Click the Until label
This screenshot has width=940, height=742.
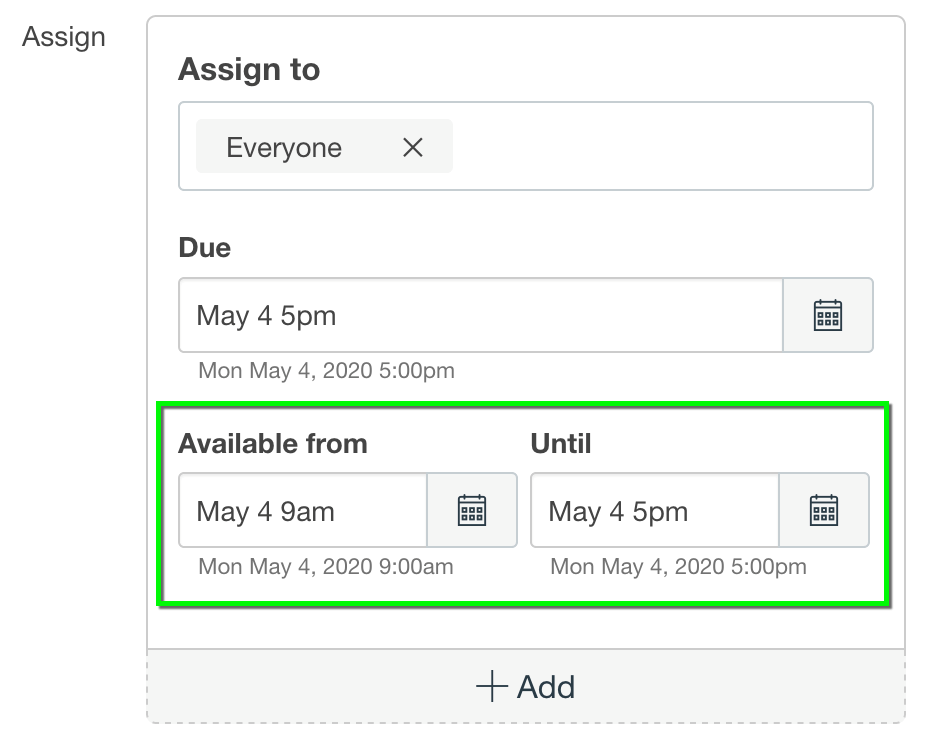pyautogui.click(x=561, y=443)
